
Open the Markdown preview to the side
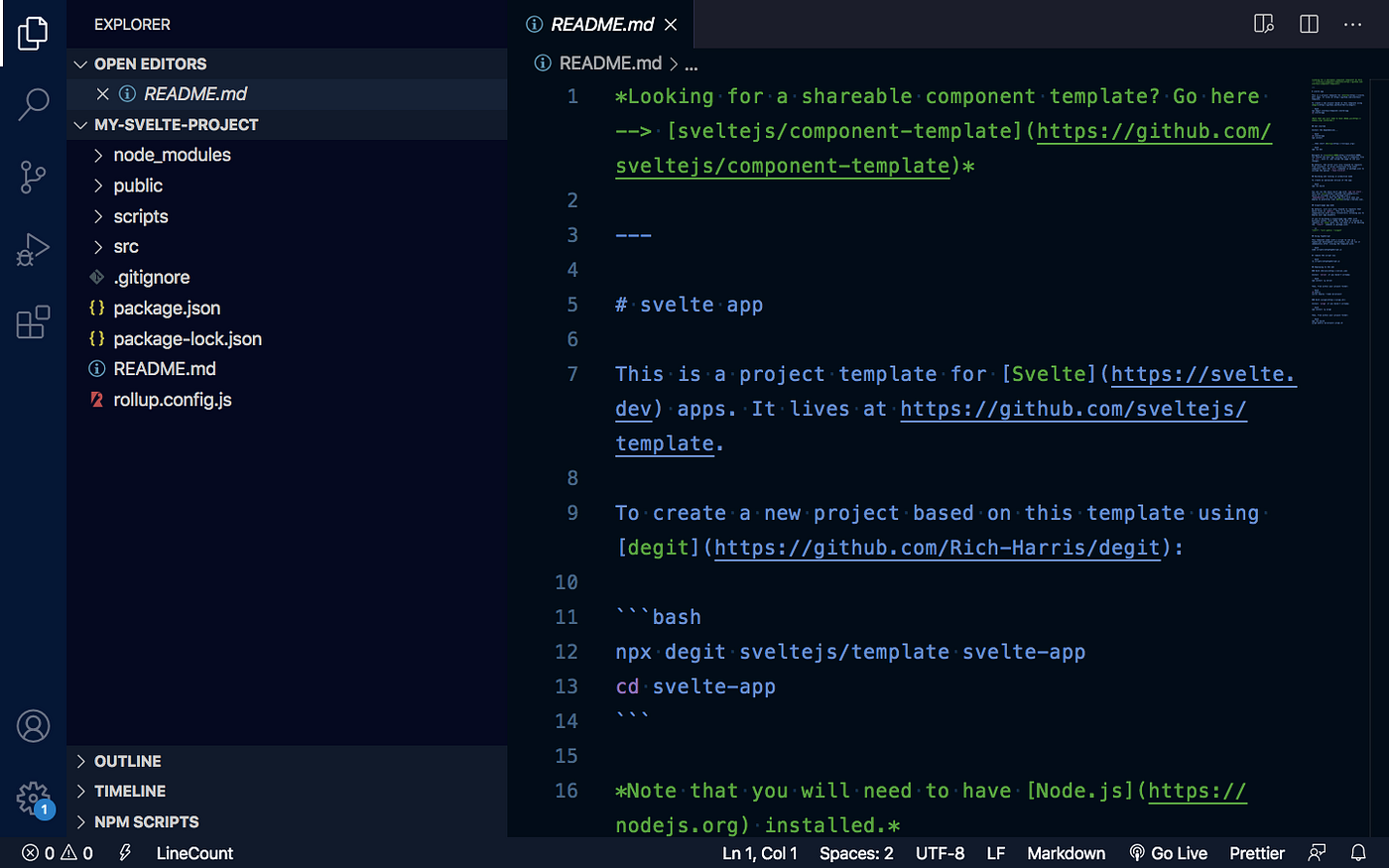point(1263,23)
